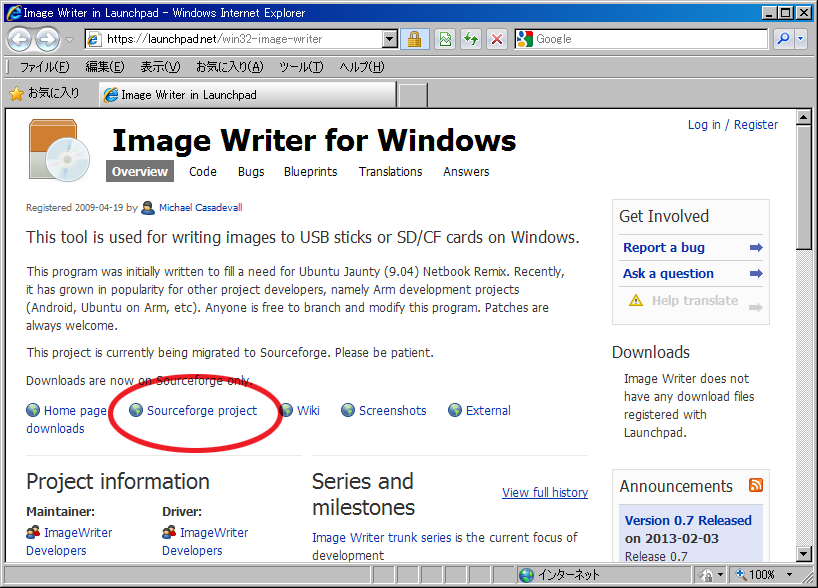The image size is (818, 588).
Task: Click the compatibility view page icon
Action: coord(446,39)
